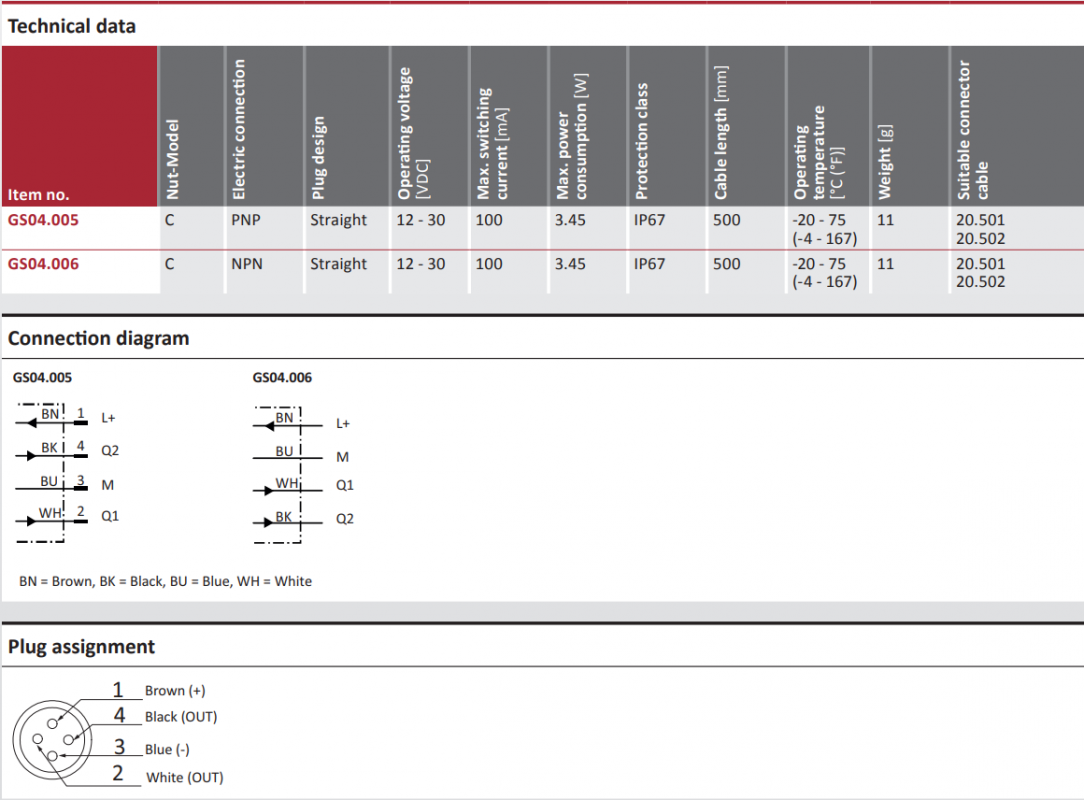Click the round plug pinout drawing
Image resolution: width=1084 pixels, height=800 pixels.
click(52, 740)
